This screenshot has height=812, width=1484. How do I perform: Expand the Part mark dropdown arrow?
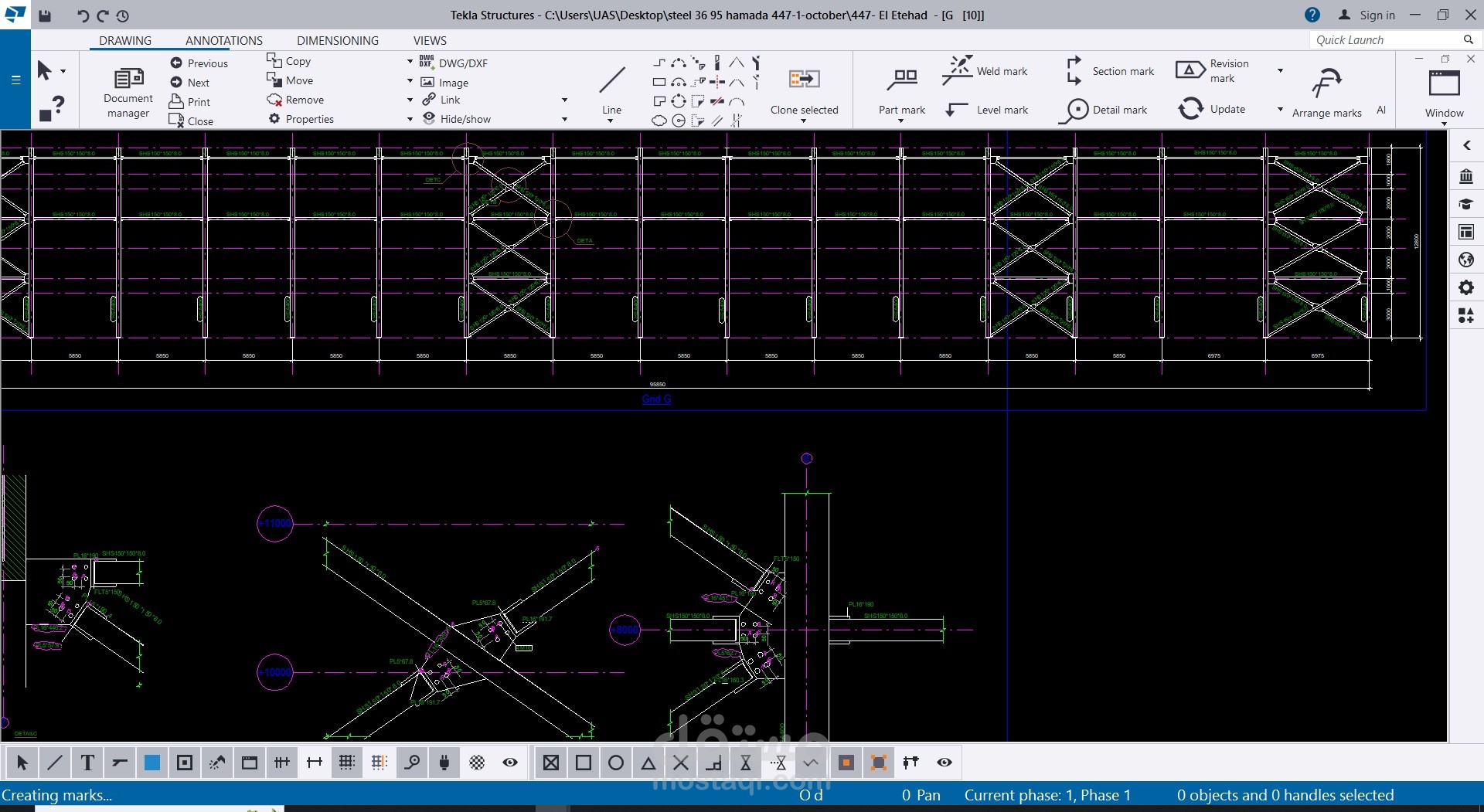click(901, 121)
